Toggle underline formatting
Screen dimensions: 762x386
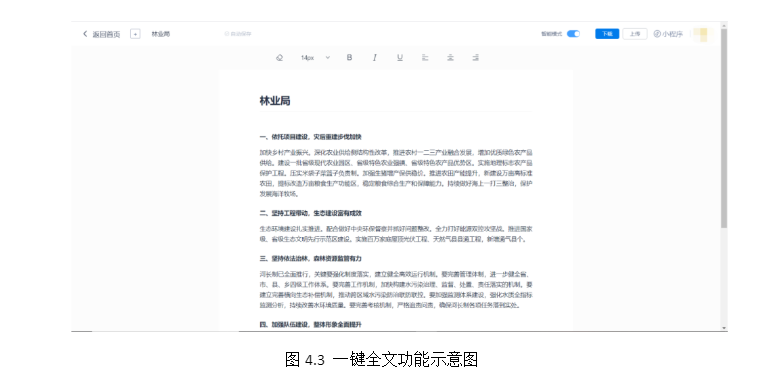(399, 57)
